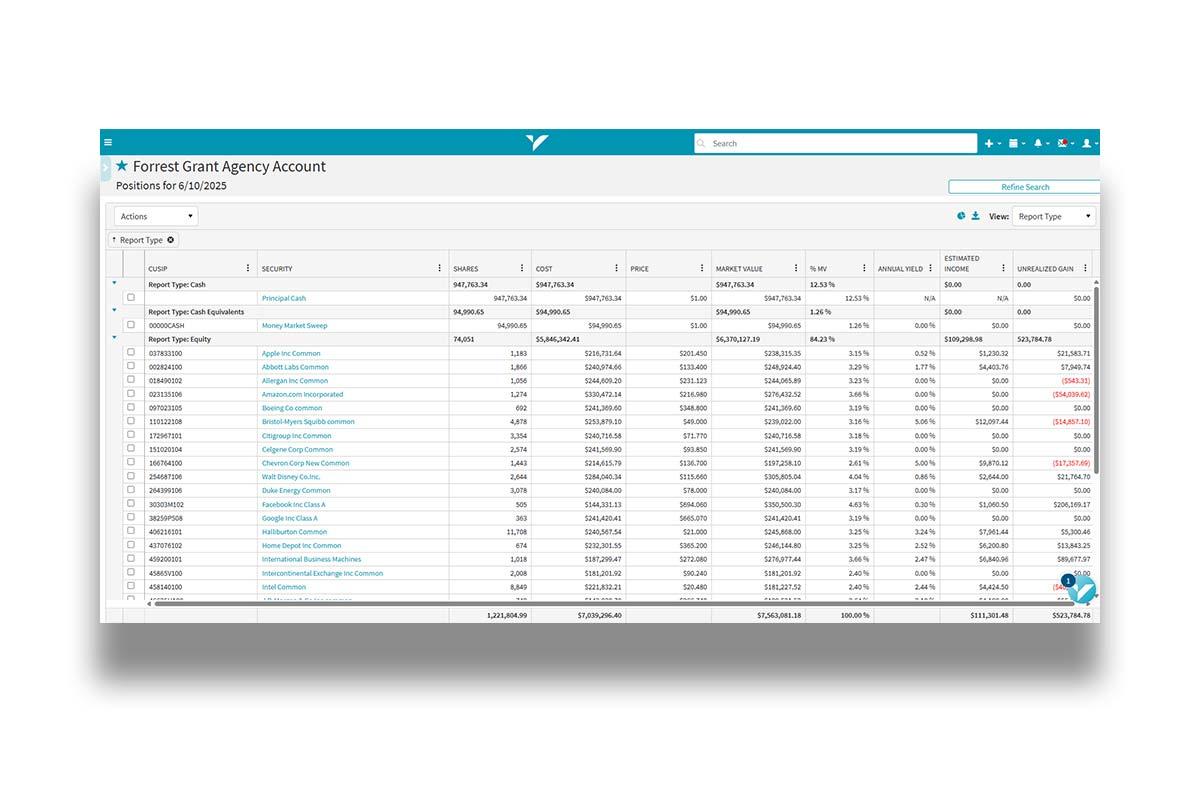This screenshot has height=792, width=1200.
Task: Click the Allergan Inc Common link
Action: tap(295, 381)
